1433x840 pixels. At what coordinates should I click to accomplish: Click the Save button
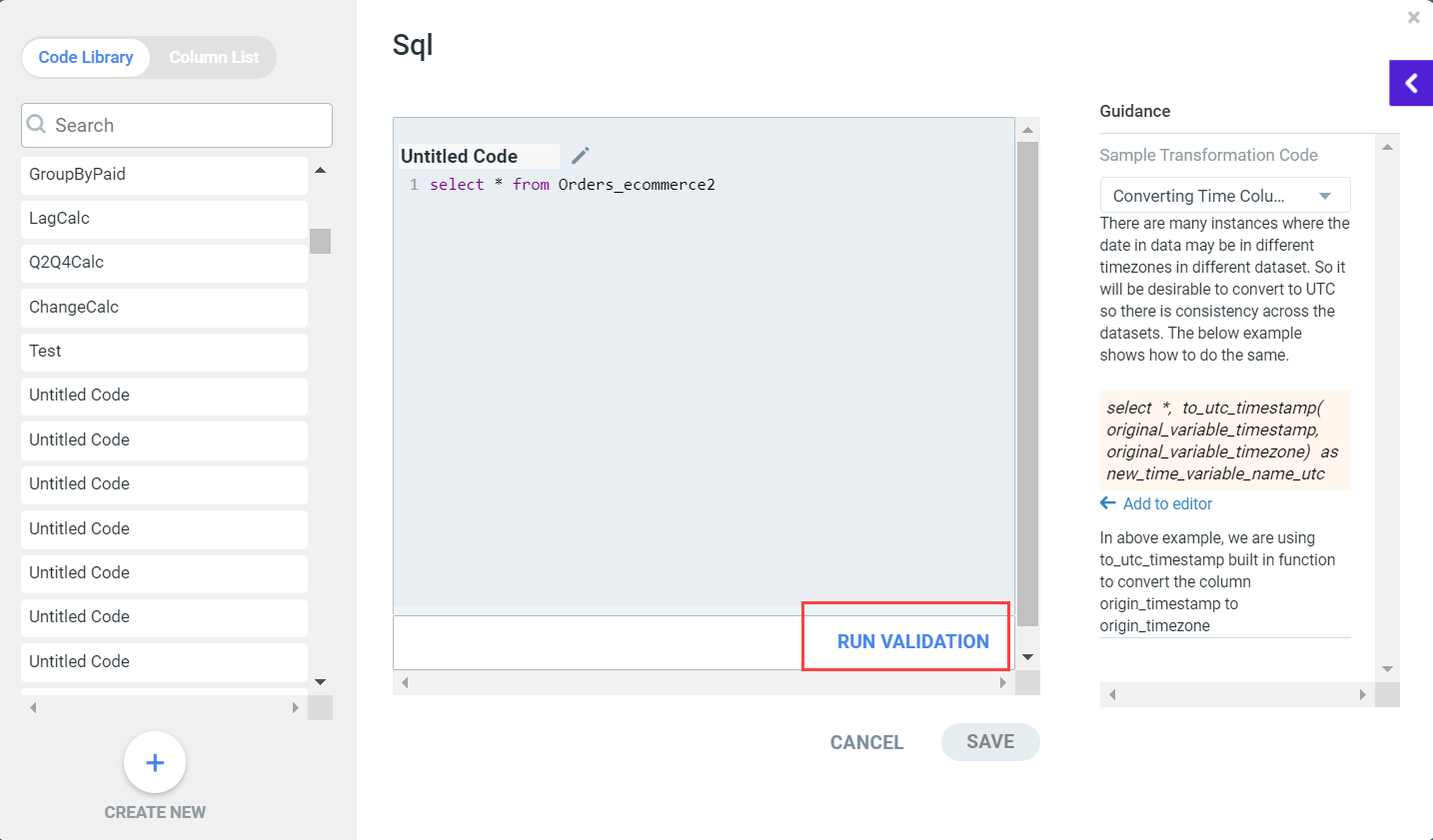[989, 741]
